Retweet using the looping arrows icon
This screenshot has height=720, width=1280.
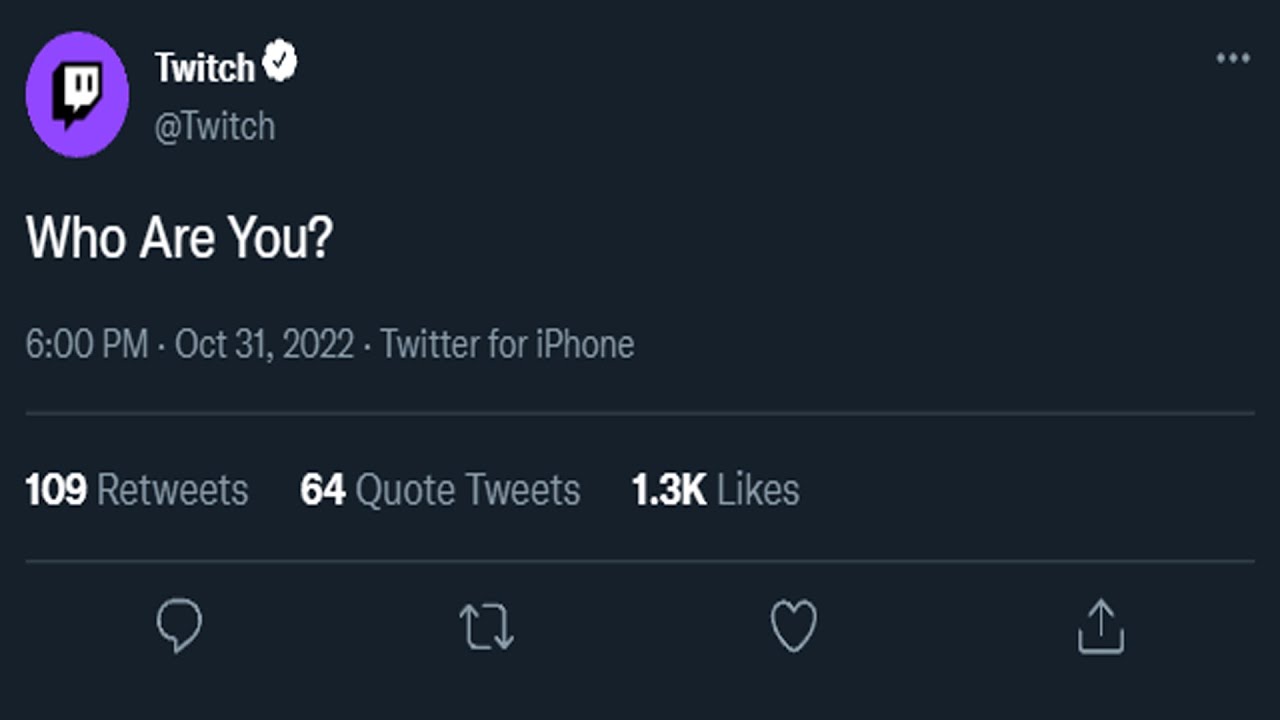point(486,626)
